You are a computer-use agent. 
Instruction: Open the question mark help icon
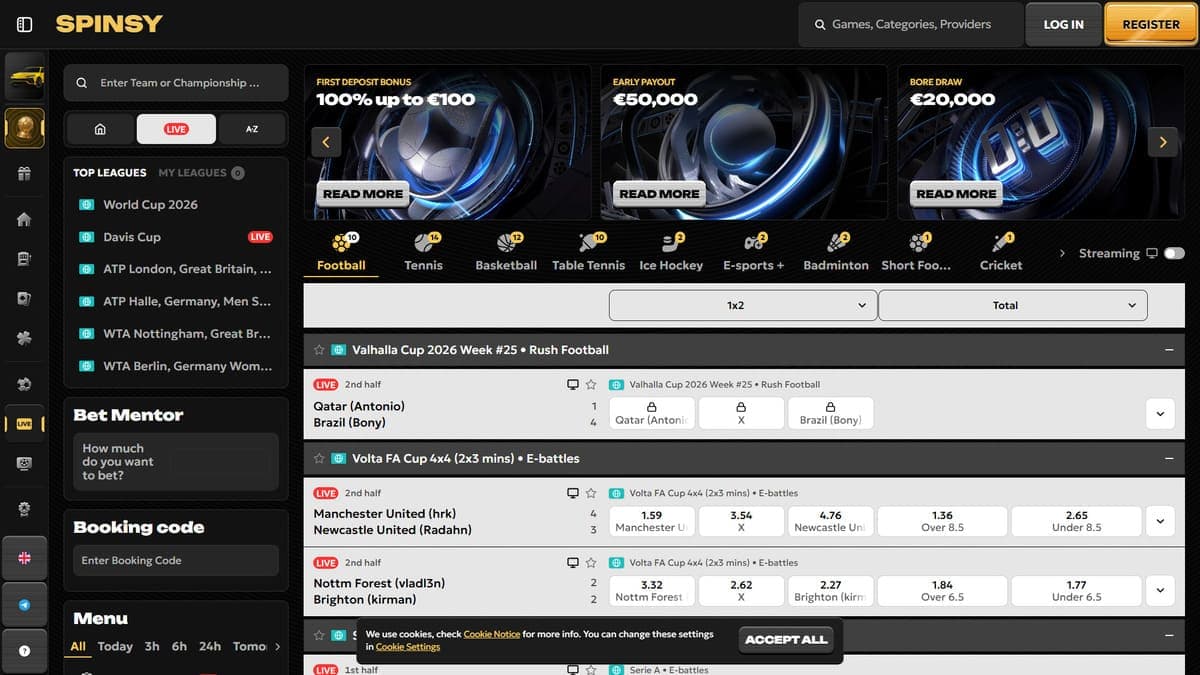25,650
